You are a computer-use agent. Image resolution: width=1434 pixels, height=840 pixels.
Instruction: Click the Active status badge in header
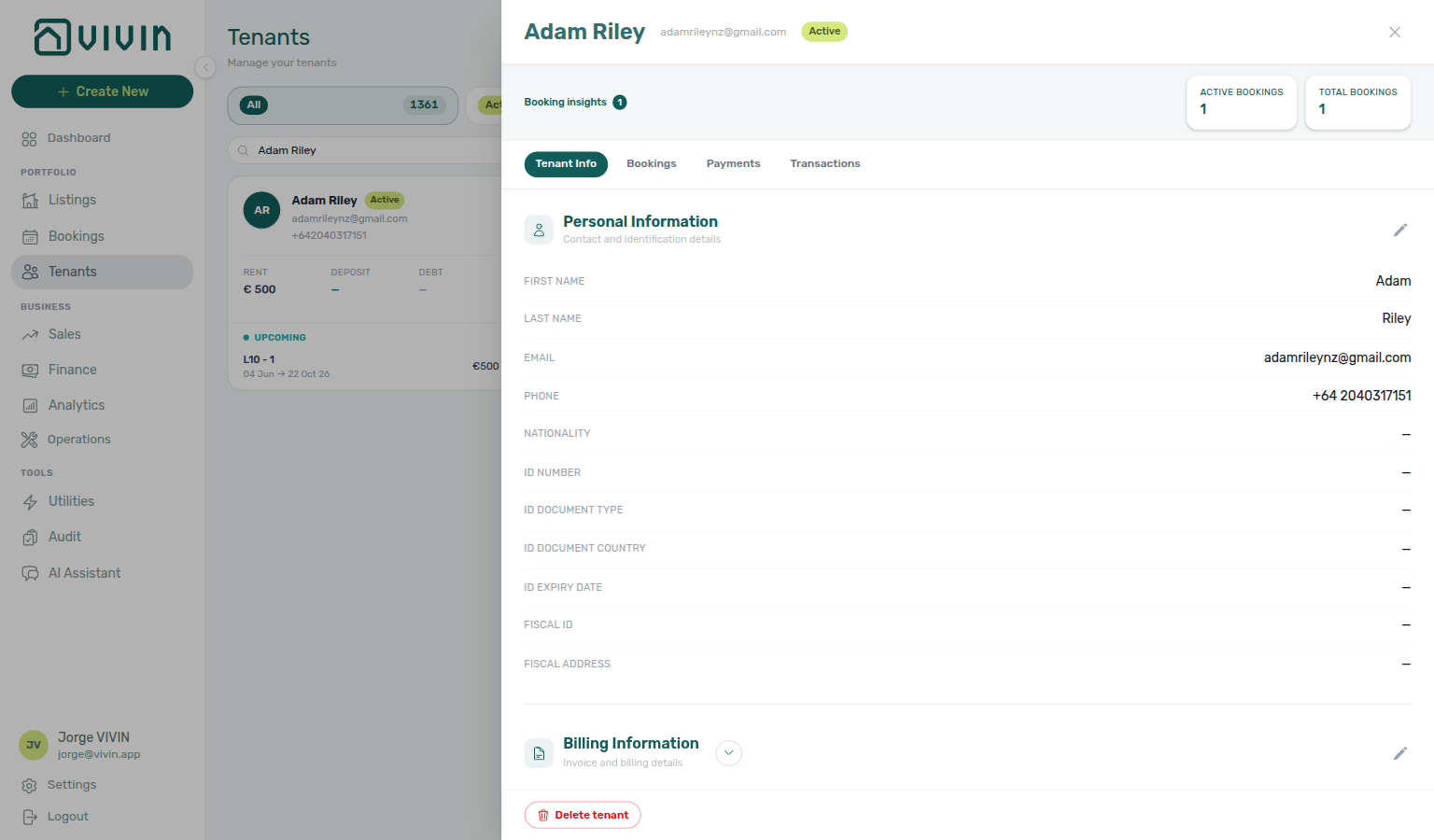click(x=824, y=32)
